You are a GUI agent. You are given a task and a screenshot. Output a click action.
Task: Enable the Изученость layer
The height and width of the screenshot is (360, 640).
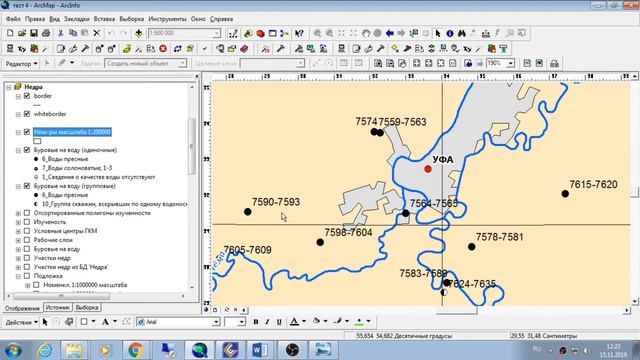[x=27, y=222]
